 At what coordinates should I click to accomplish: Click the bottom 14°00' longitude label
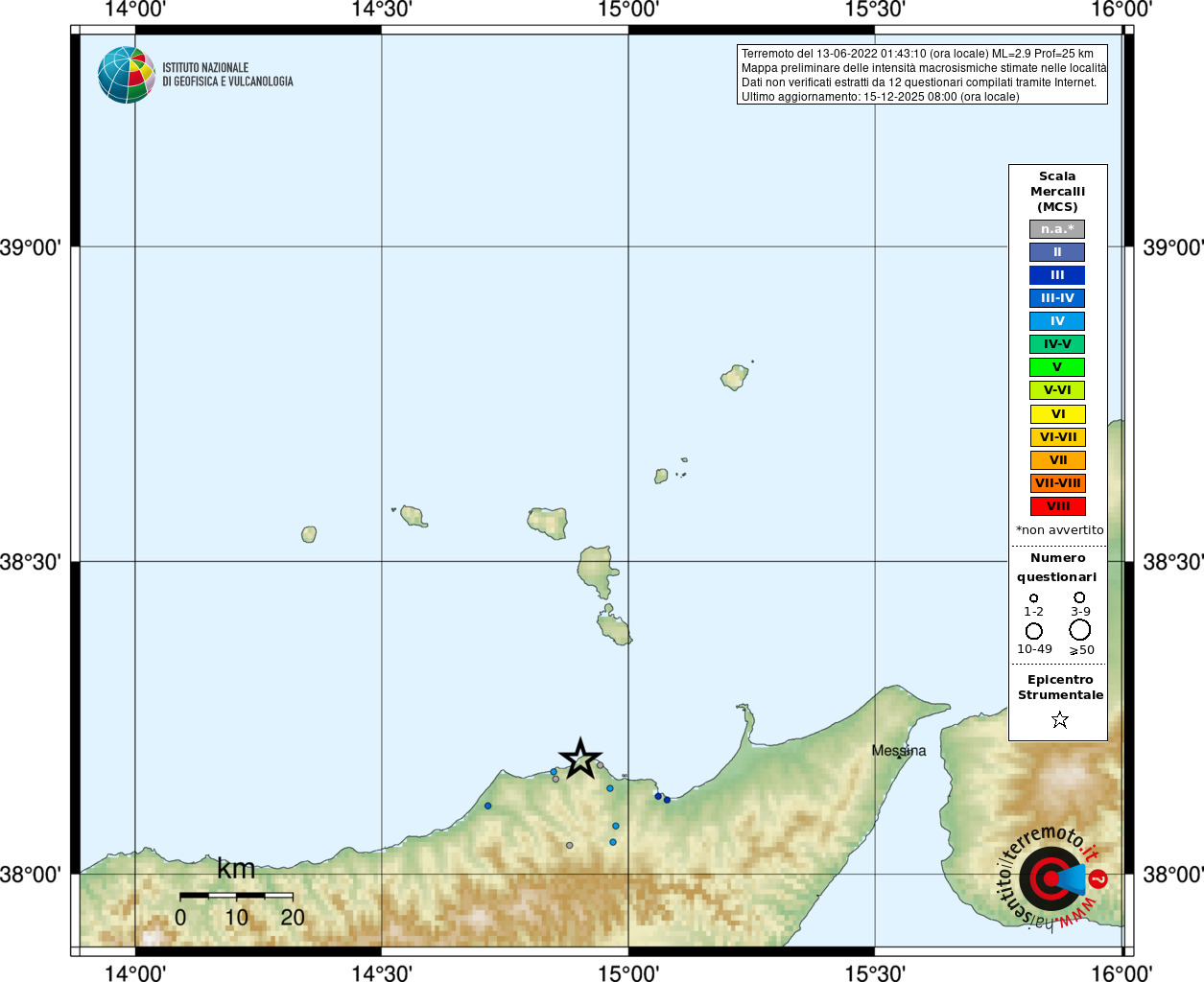tap(135, 973)
